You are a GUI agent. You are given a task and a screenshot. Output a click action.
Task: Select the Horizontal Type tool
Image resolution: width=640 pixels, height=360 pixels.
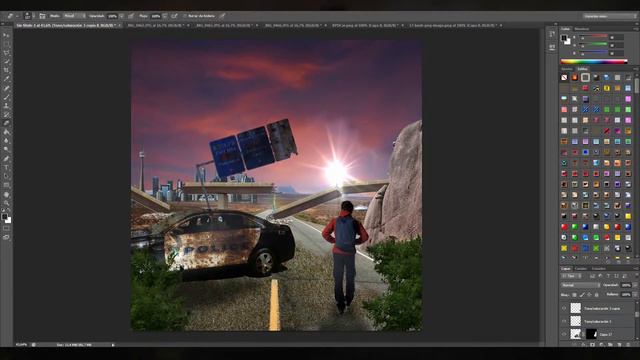pyautogui.click(x=7, y=168)
